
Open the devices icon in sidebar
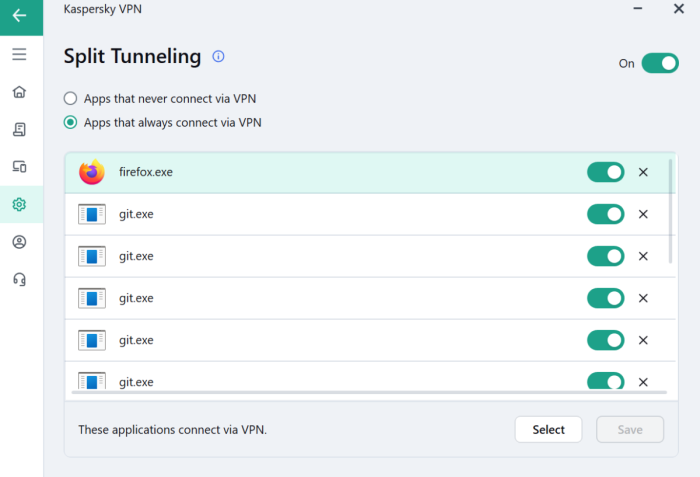point(19,167)
